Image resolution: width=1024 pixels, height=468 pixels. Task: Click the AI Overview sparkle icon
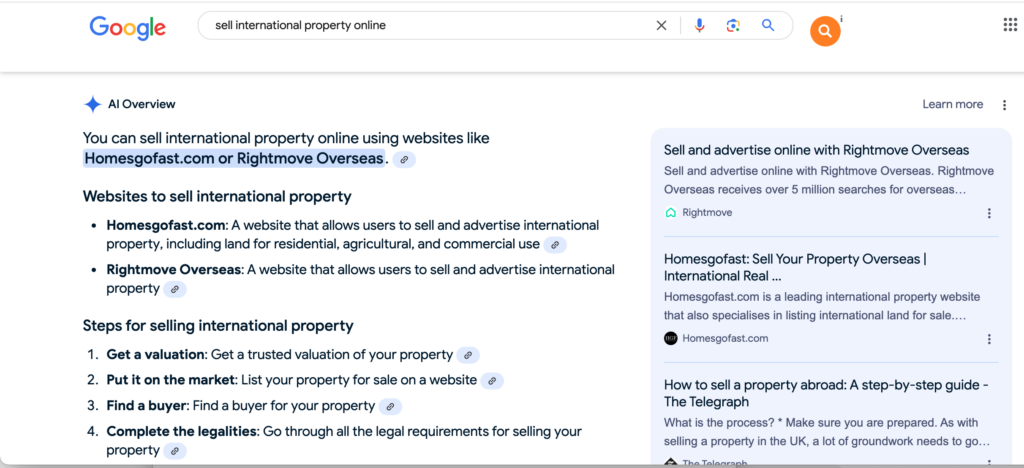tap(93, 104)
